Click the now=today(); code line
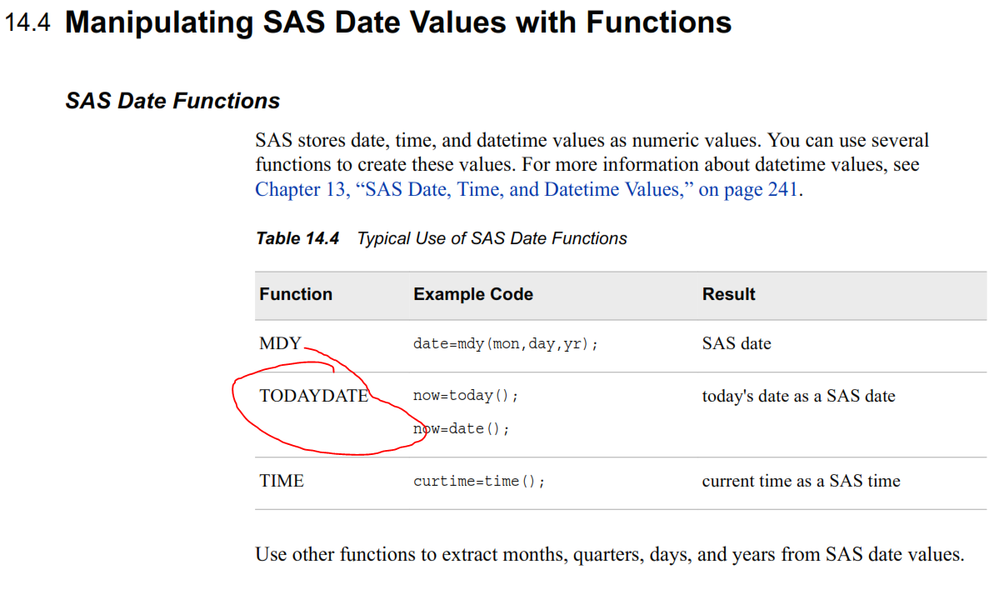This screenshot has height=610, width=999. click(x=466, y=396)
